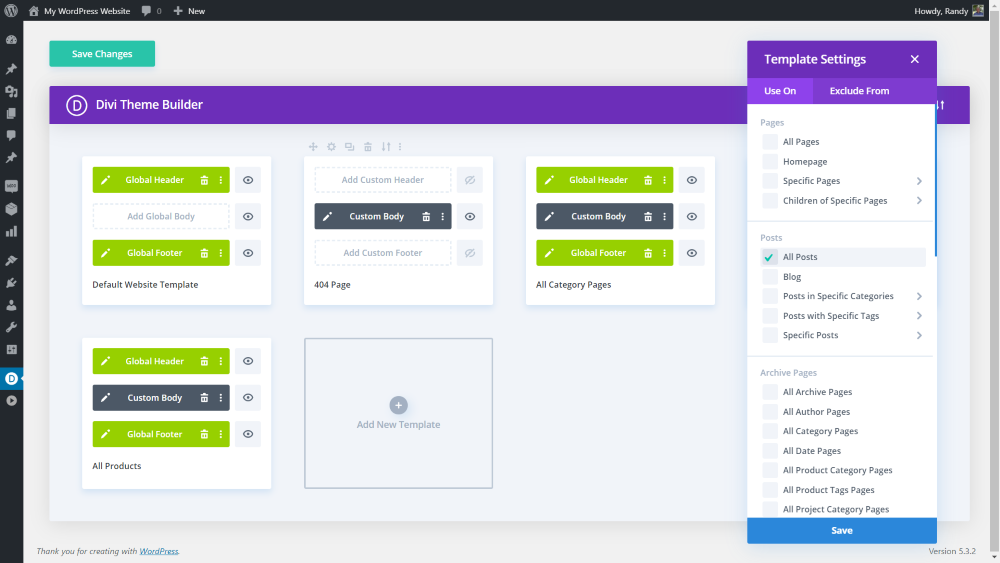Expand Specific Pages options arrow
Viewport: 1000px width, 563px height.
coord(919,181)
